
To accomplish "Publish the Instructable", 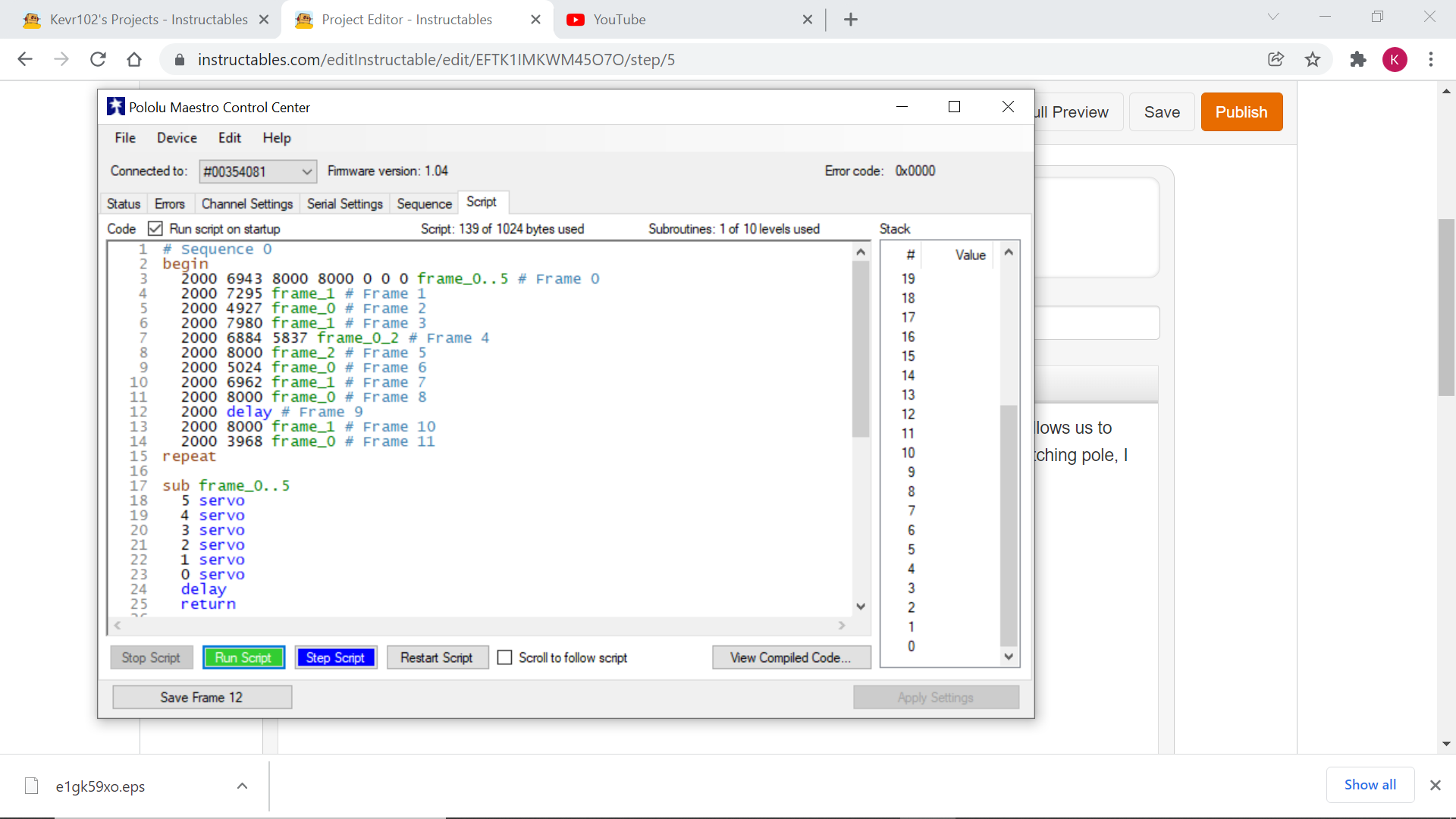I will [1241, 111].
